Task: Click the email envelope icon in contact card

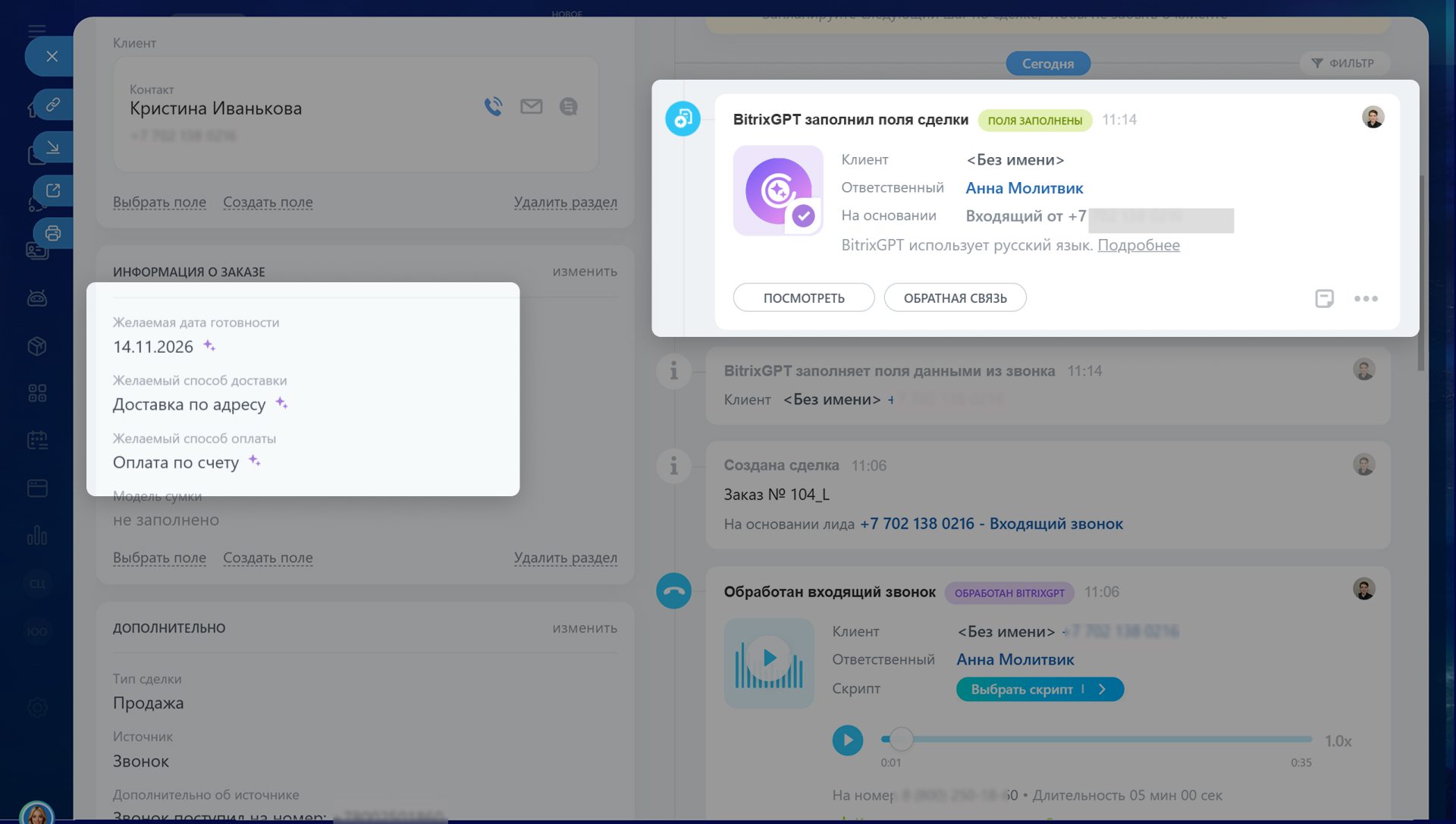Action: coord(531,106)
